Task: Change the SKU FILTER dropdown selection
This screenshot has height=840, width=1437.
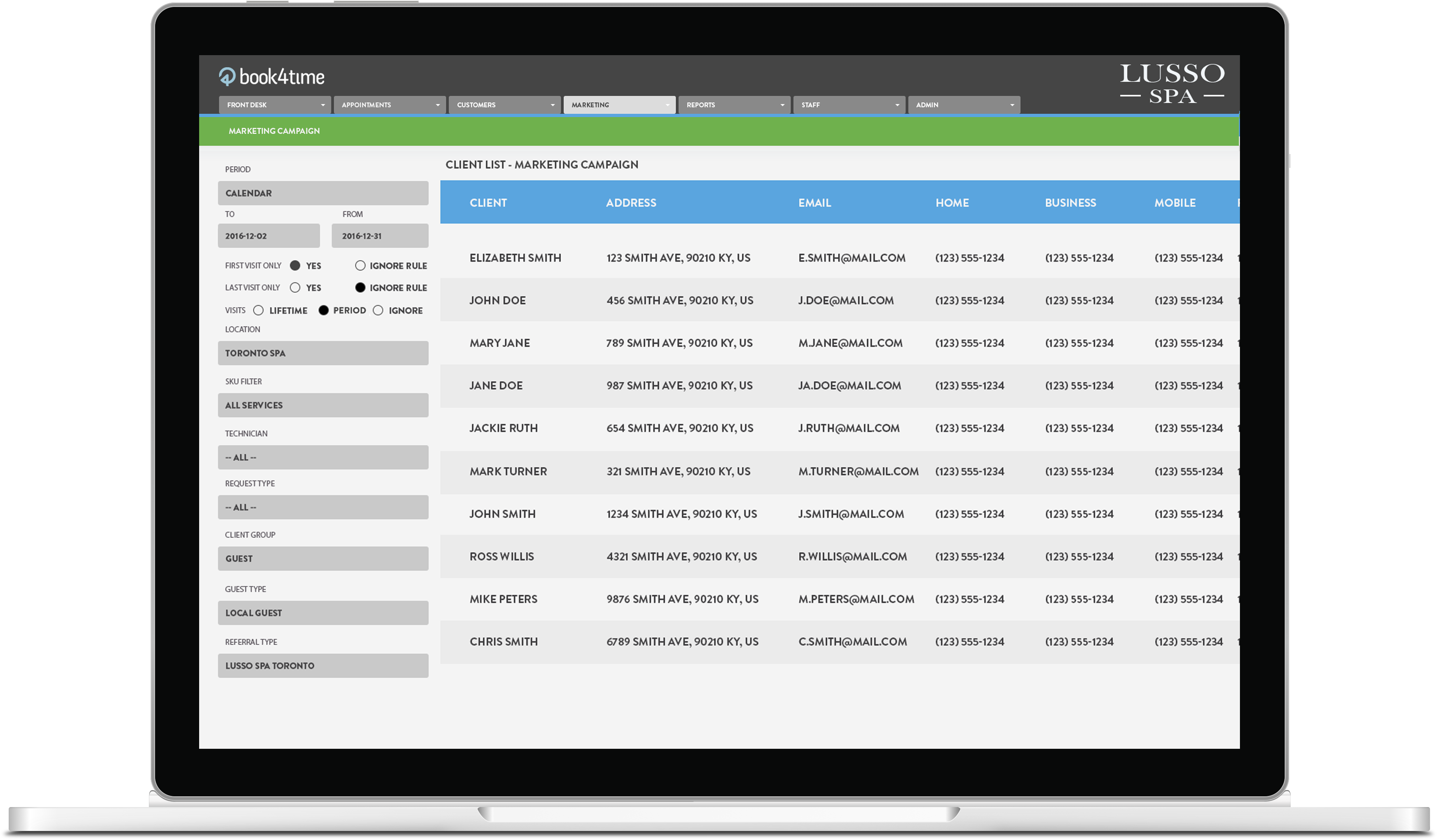Action: [x=323, y=405]
